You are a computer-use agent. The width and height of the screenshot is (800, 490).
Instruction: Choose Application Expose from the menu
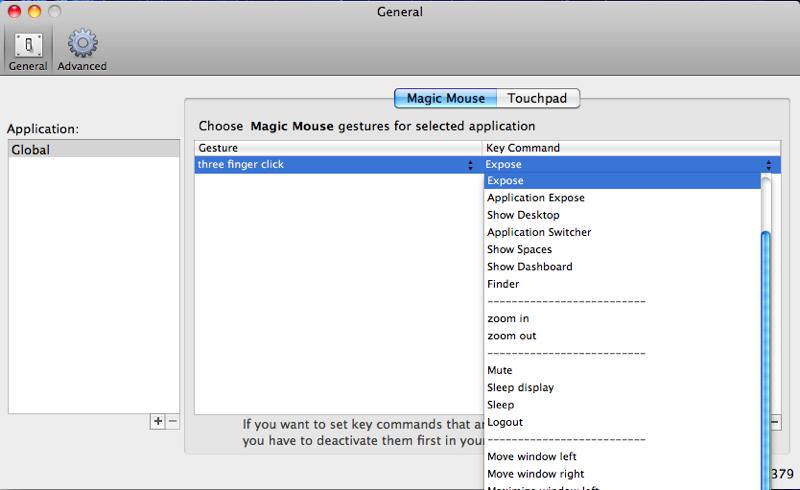622,198
